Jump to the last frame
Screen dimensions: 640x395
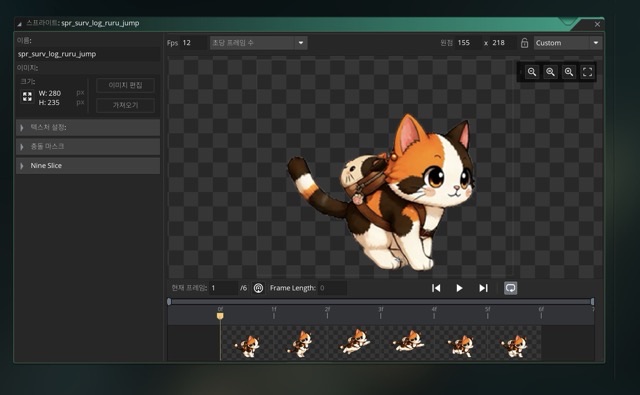click(x=483, y=288)
